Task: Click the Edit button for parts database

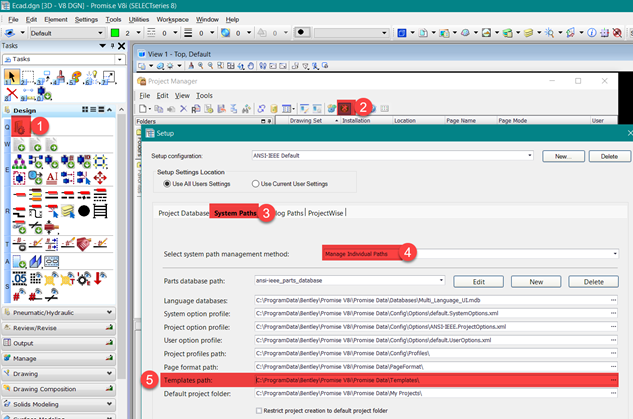Action: coord(478,281)
